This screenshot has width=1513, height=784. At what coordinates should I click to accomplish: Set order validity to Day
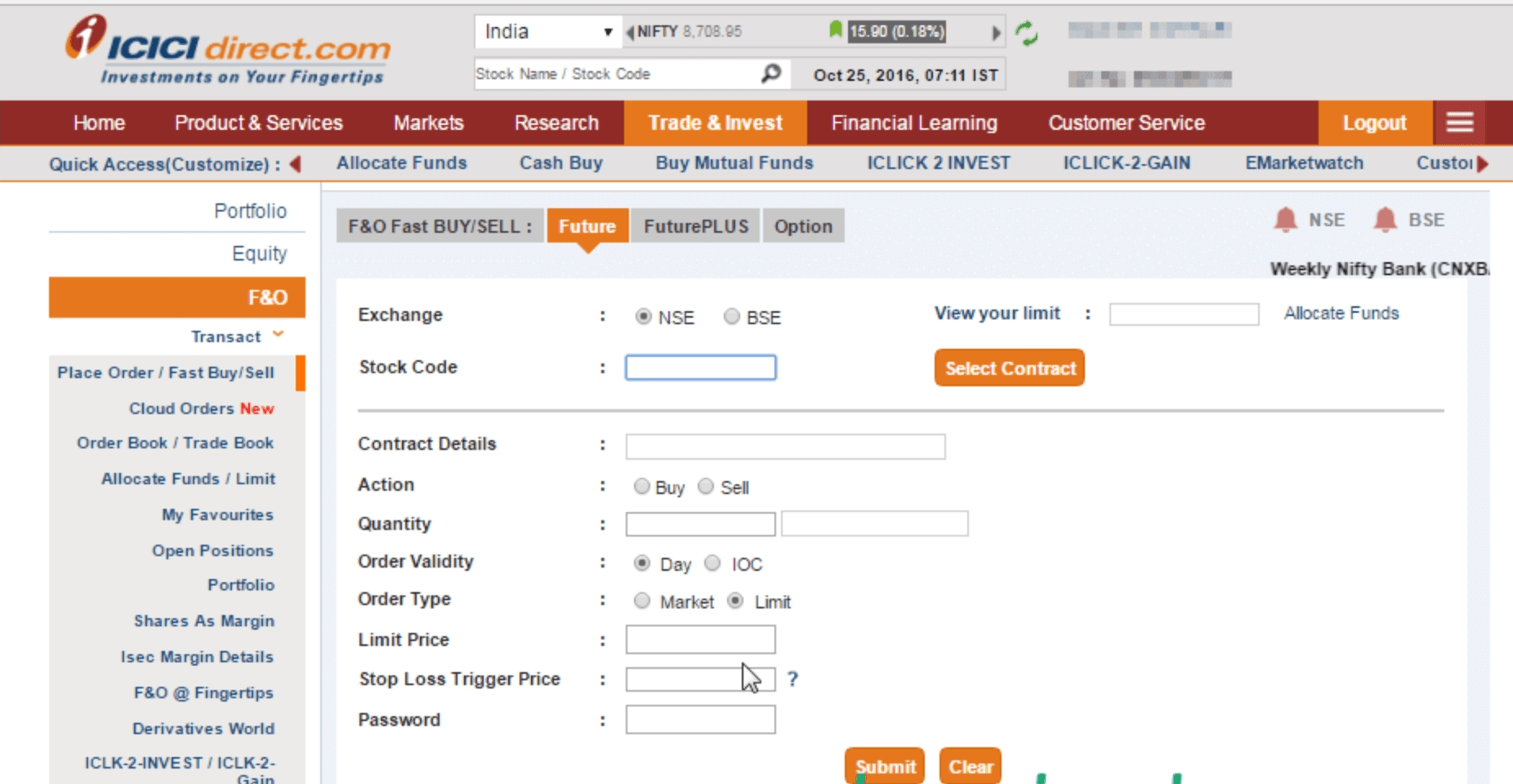point(642,563)
